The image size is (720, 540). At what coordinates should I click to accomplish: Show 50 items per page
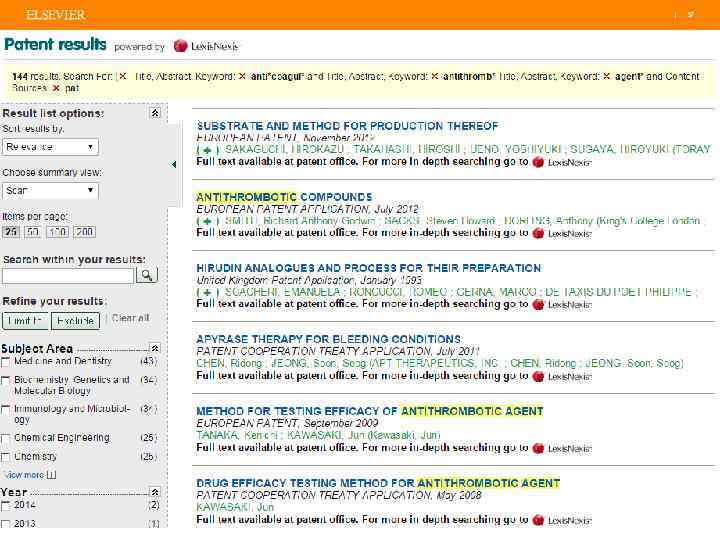[x=32, y=231]
